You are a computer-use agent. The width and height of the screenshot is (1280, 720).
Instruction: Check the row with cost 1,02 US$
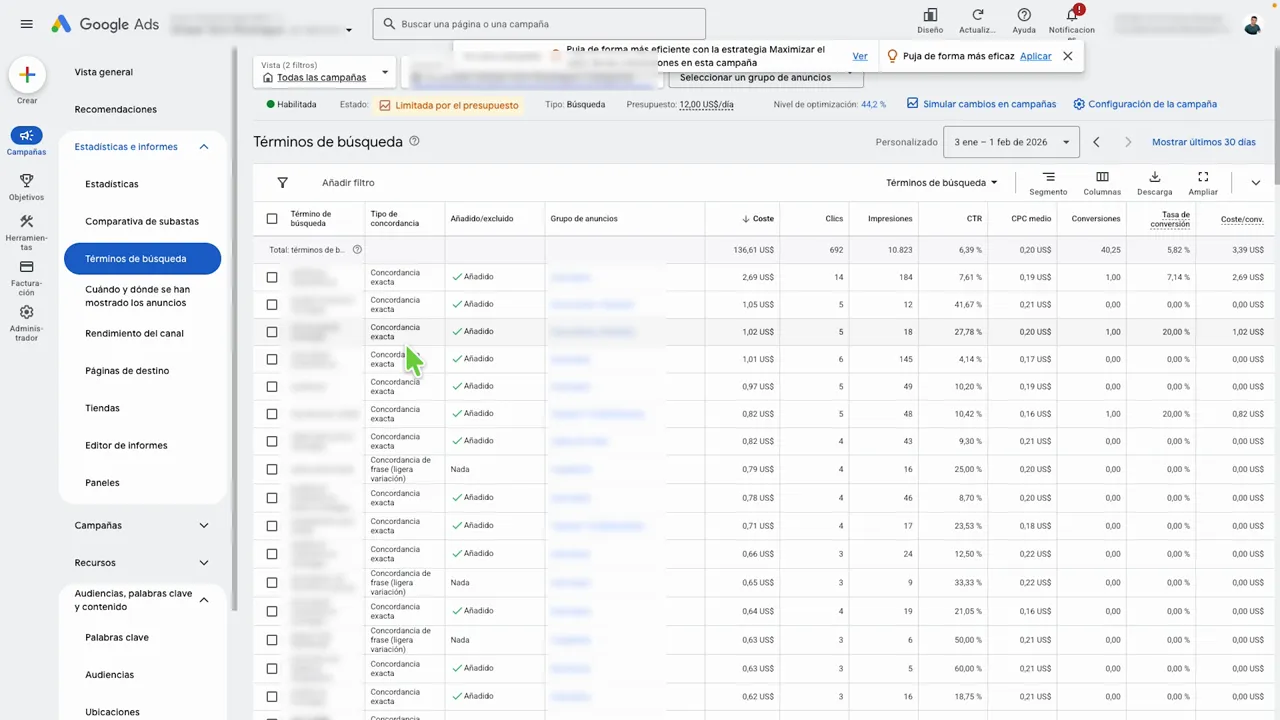272,332
